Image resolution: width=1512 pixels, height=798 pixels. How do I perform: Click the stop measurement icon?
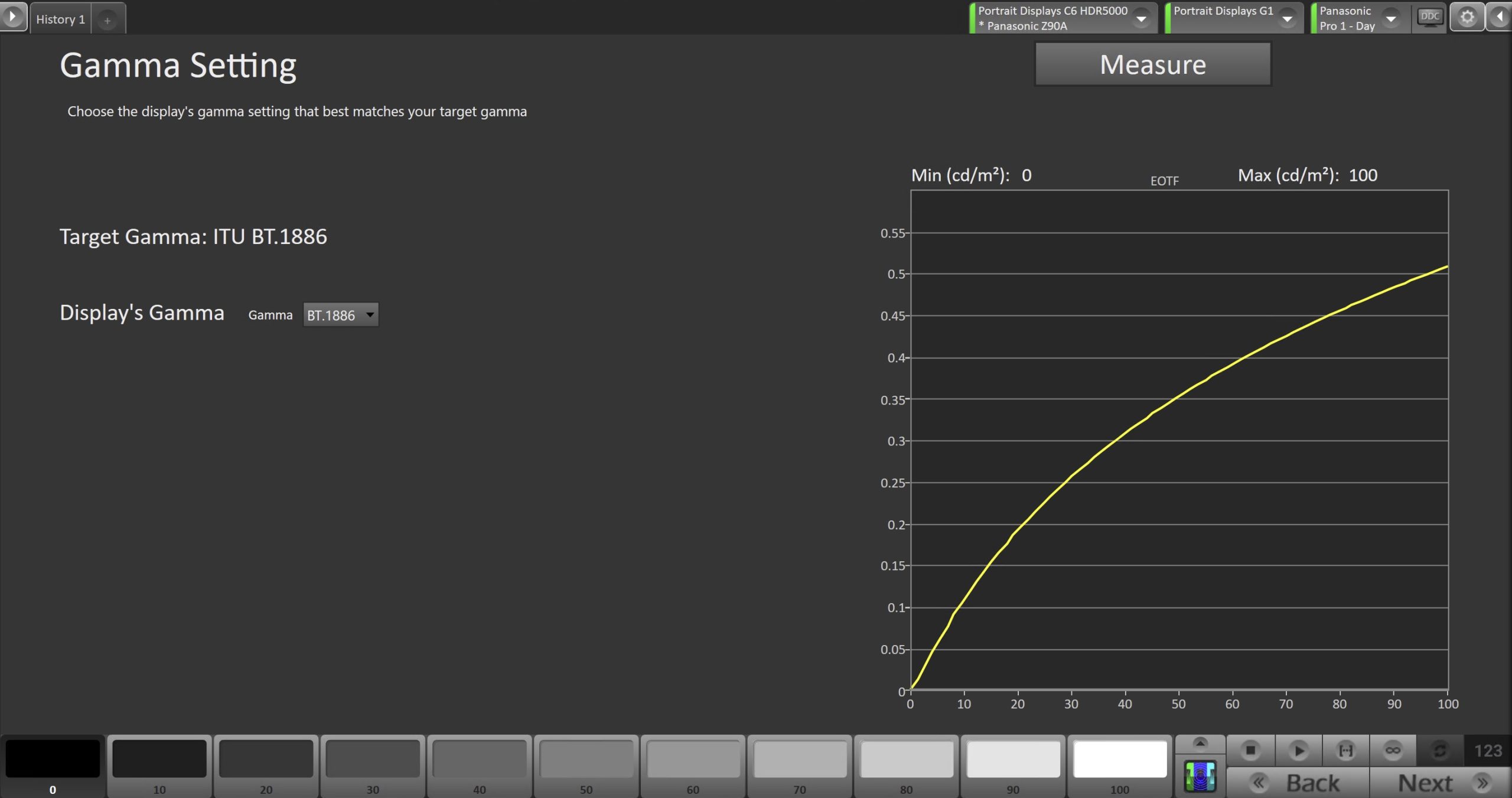click(x=1250, y=750)
